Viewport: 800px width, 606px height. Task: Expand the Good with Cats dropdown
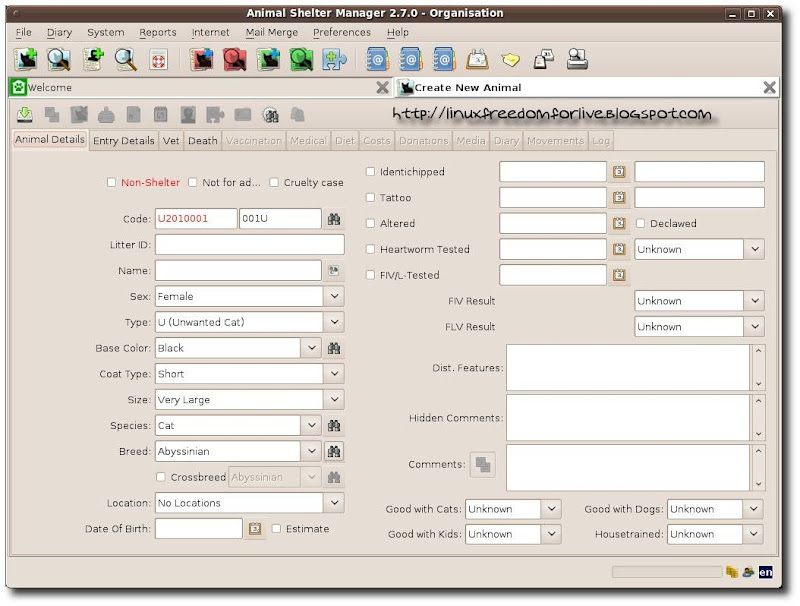point(551,509)
